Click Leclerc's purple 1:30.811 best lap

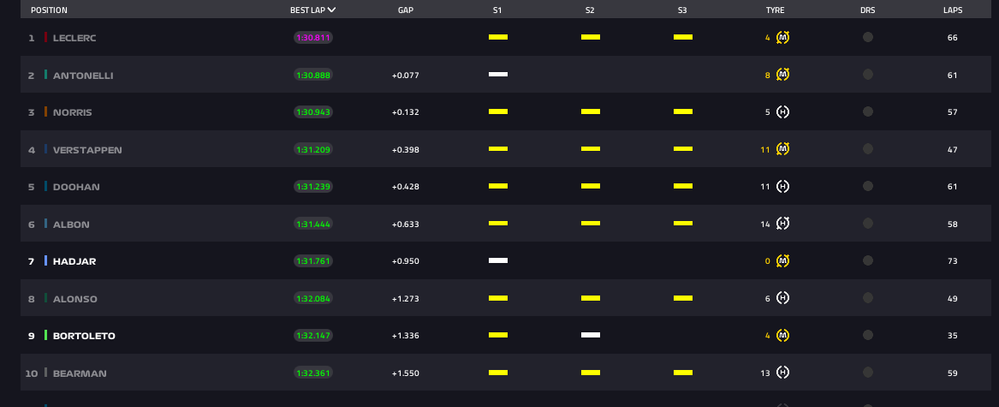[313, 38]
